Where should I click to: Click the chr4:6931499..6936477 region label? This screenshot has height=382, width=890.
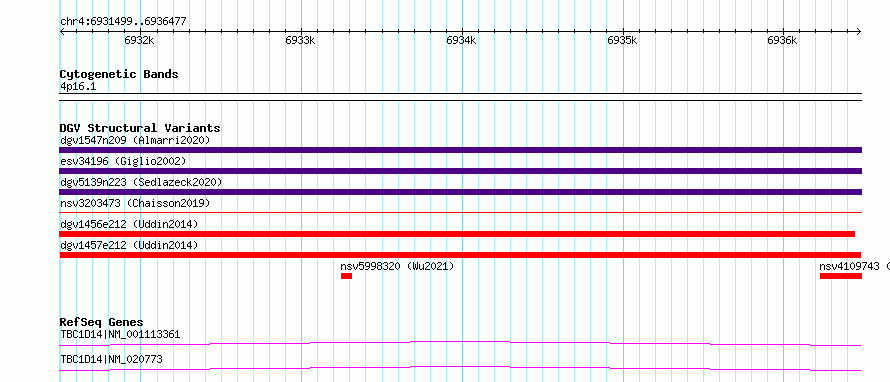coord(123,22)
